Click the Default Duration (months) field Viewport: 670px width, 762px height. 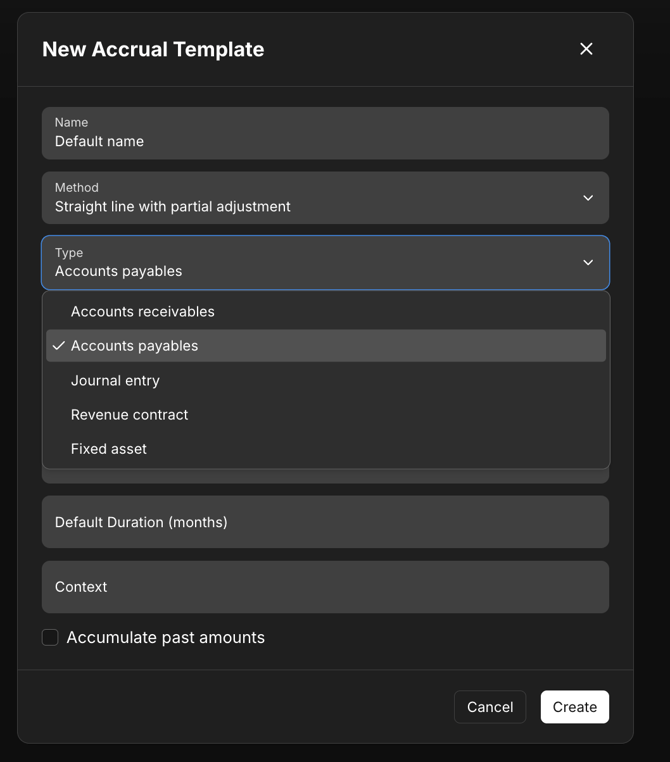(x=325, y=522)
